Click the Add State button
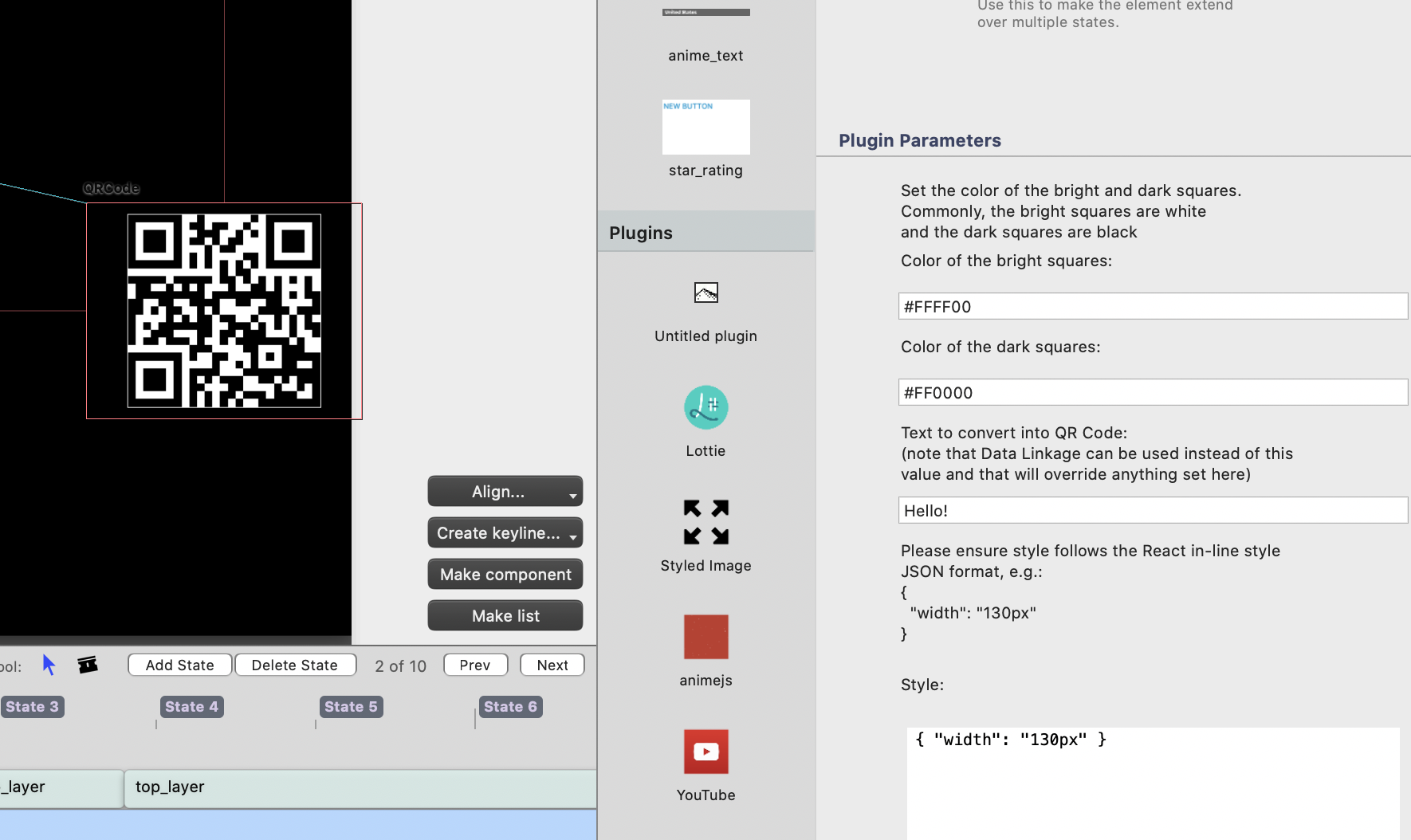Screen dimensions: 1411x840 (180, 665)
